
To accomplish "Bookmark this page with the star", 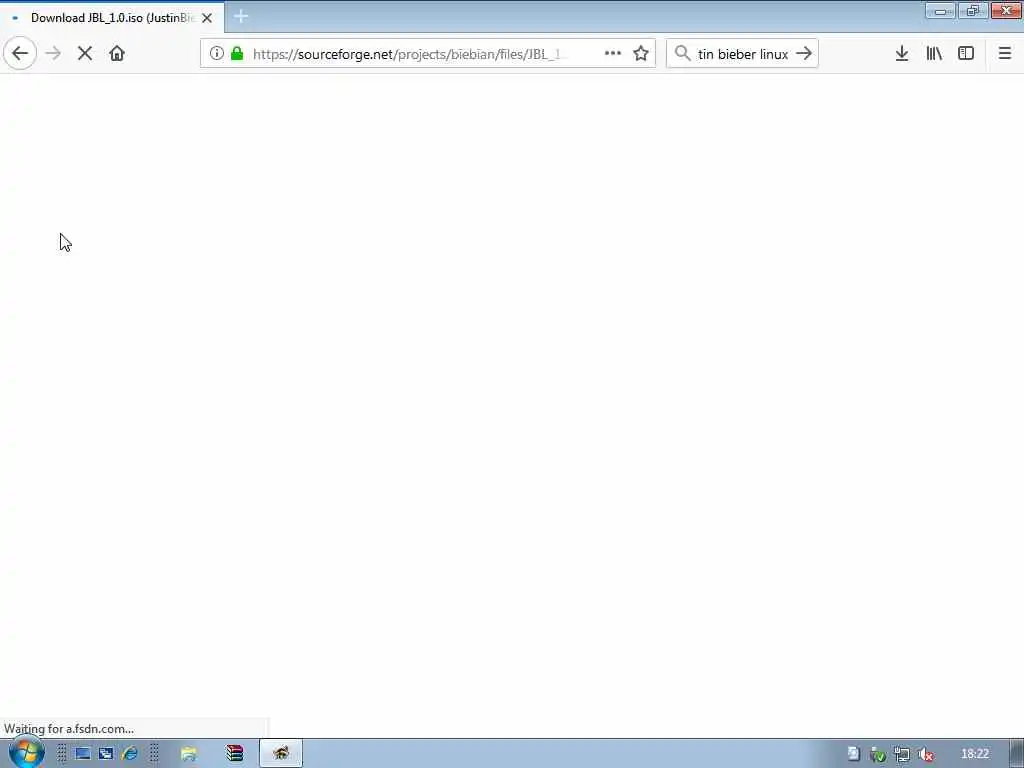I will [641, 54].
